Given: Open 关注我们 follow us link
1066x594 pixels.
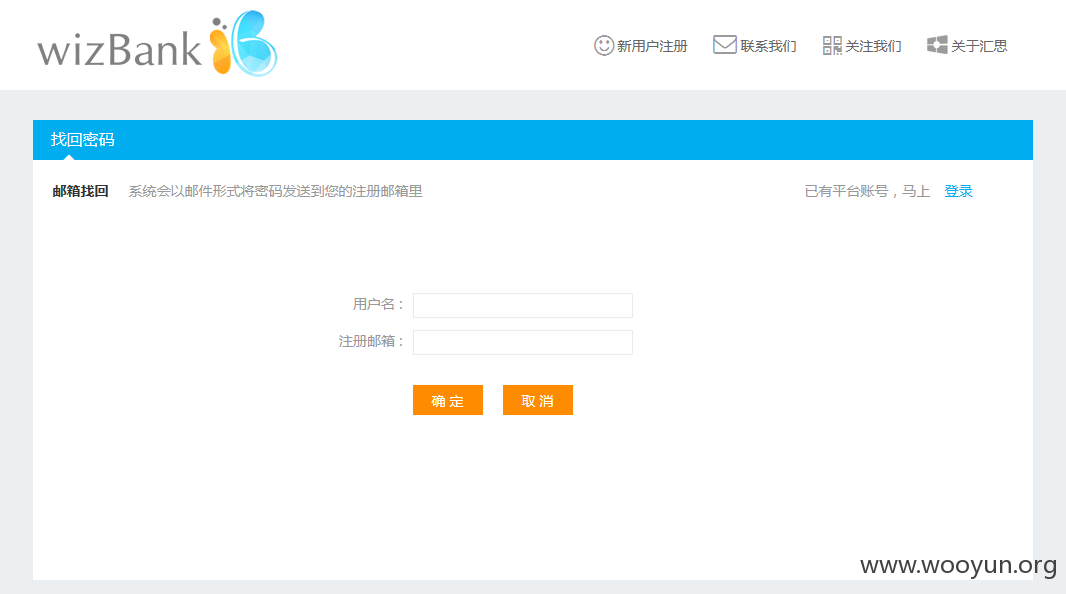Looking at the screenshot, I should pyautogui.click(x=874, y=46).
